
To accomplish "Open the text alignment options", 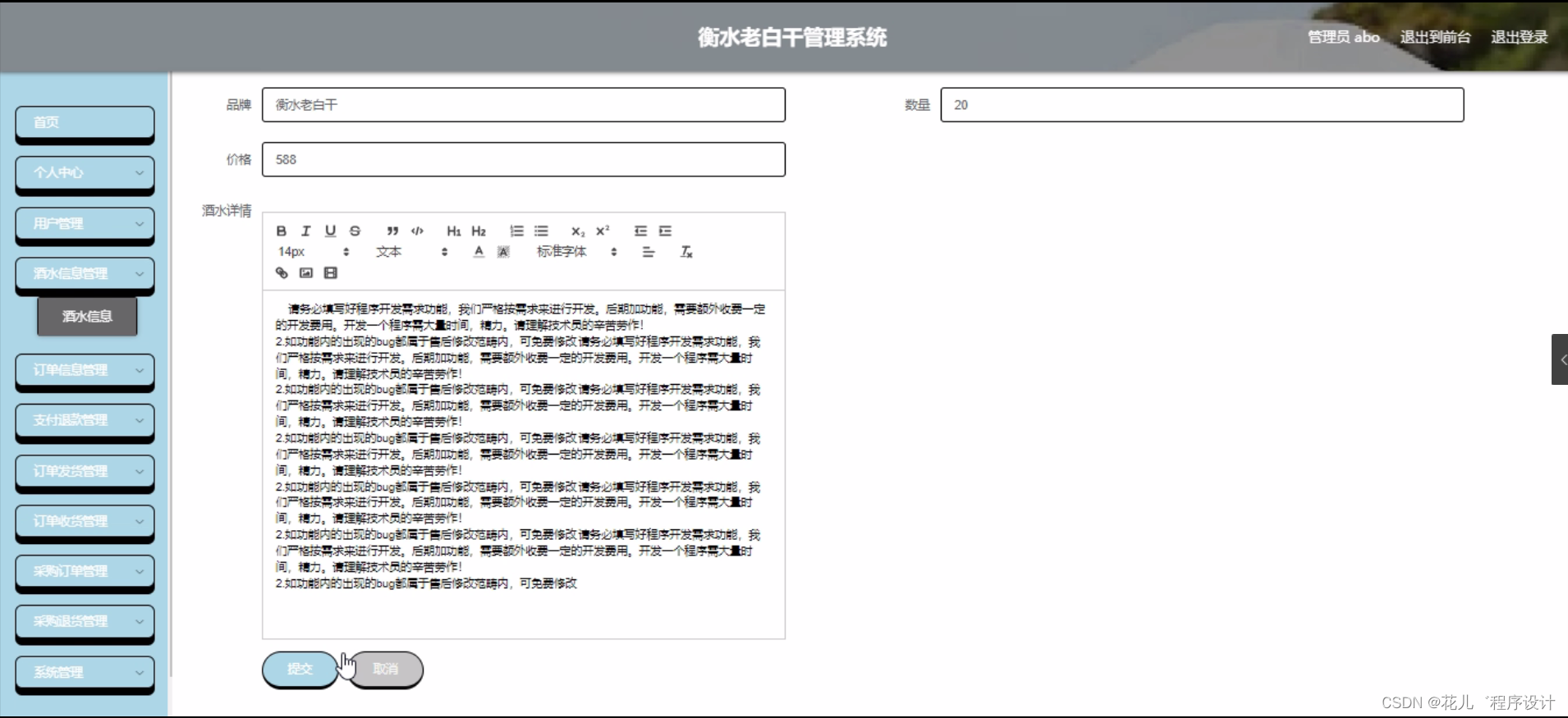I will (649, 252).
